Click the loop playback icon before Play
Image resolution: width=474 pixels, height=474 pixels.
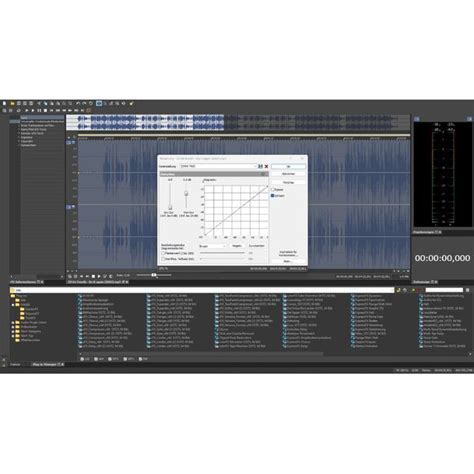[19, 110]
